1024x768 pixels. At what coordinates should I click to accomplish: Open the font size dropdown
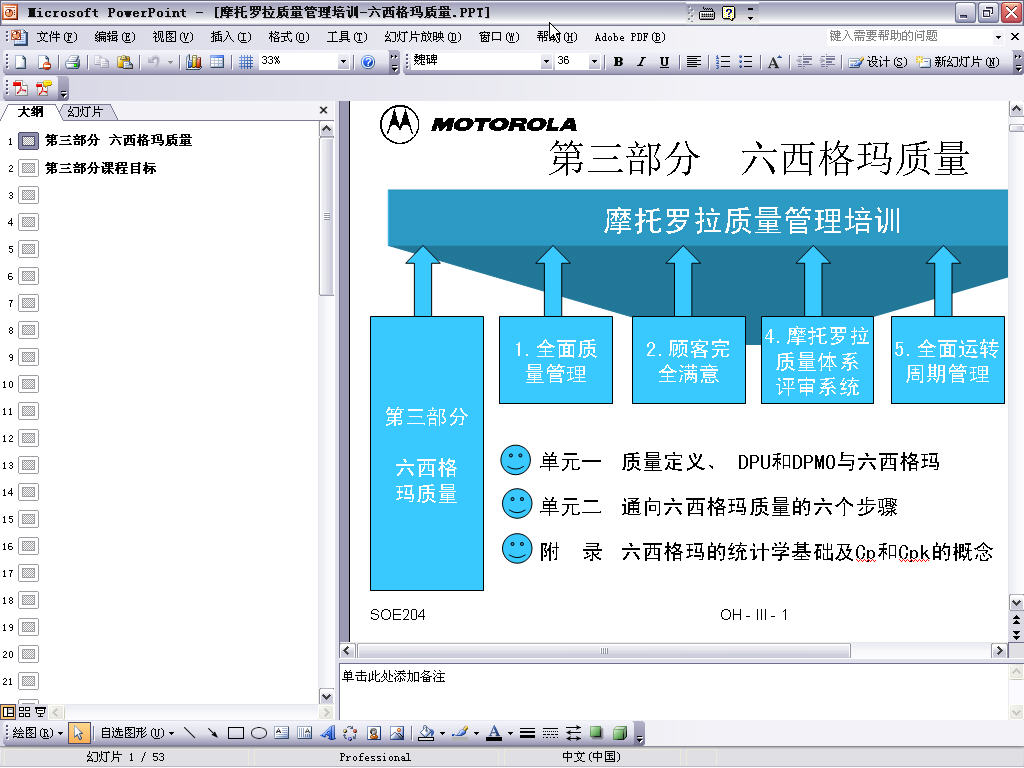(594, 62)
